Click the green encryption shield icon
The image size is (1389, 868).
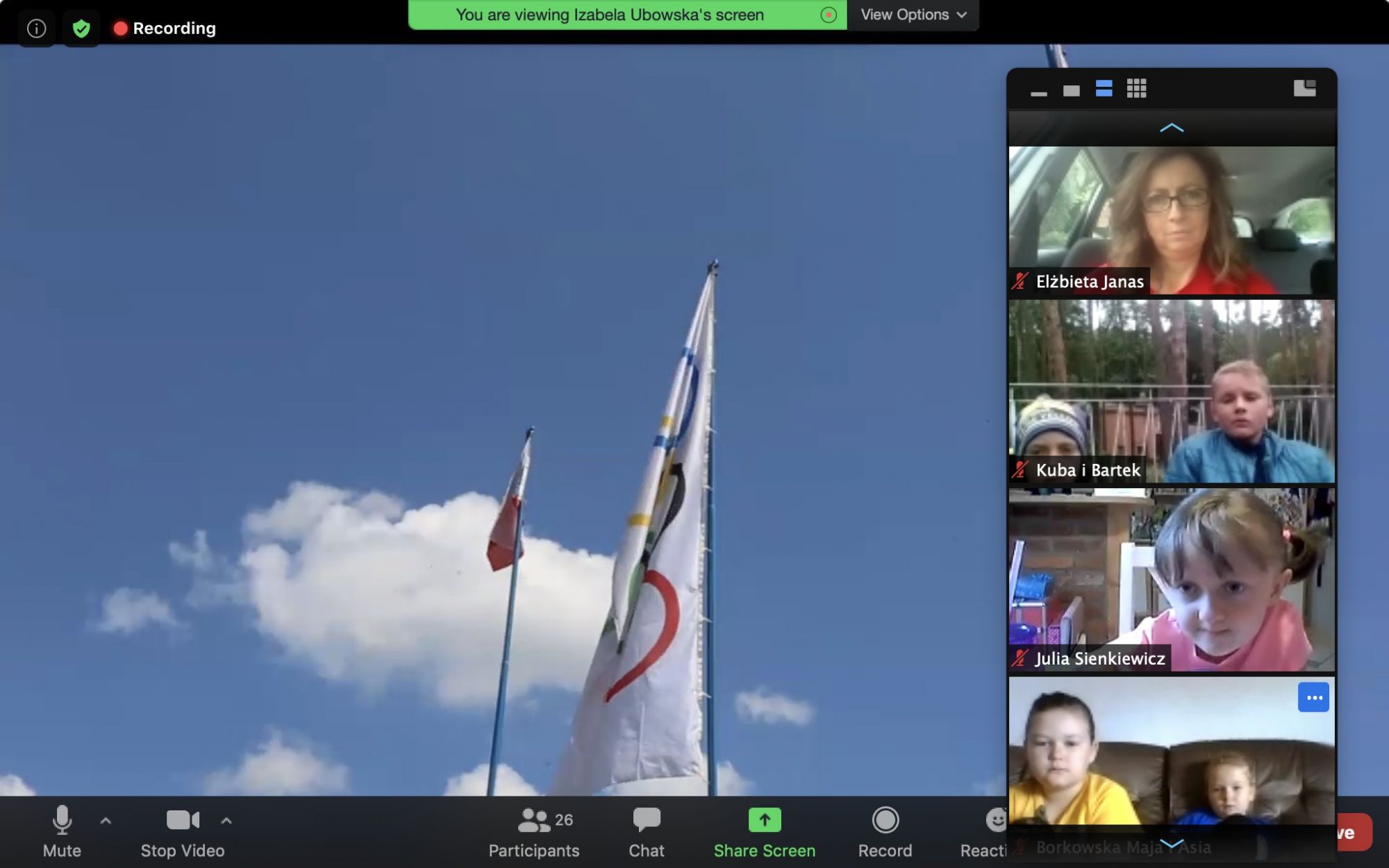81,28
